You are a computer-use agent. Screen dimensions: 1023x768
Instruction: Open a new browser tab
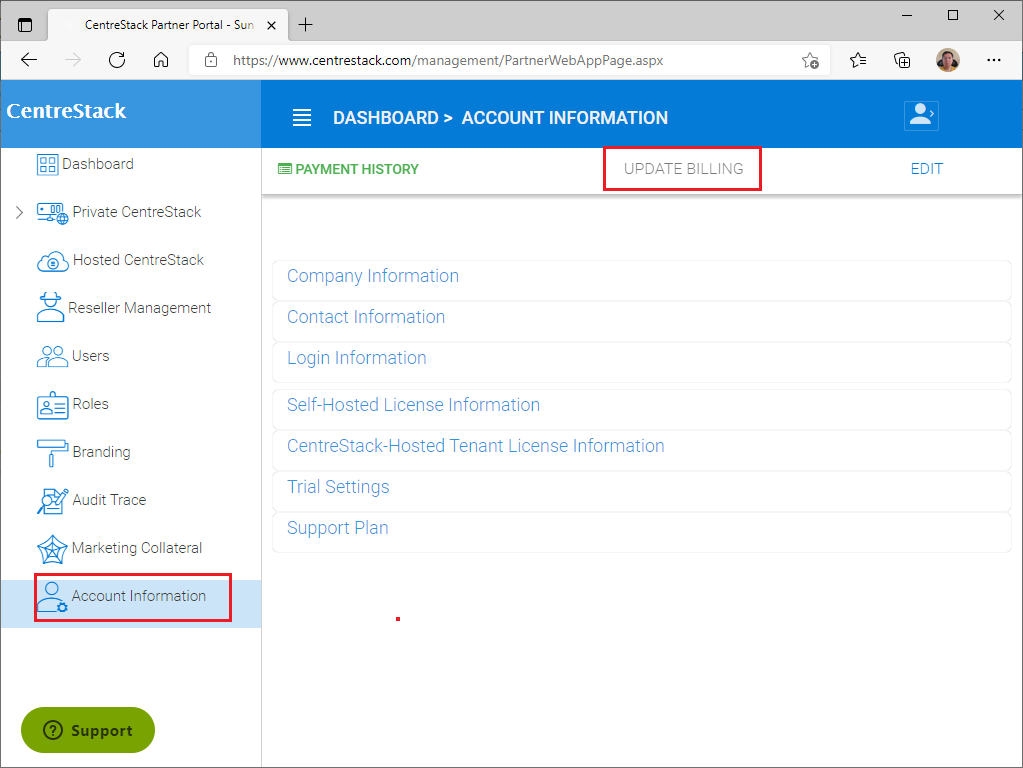305,25
